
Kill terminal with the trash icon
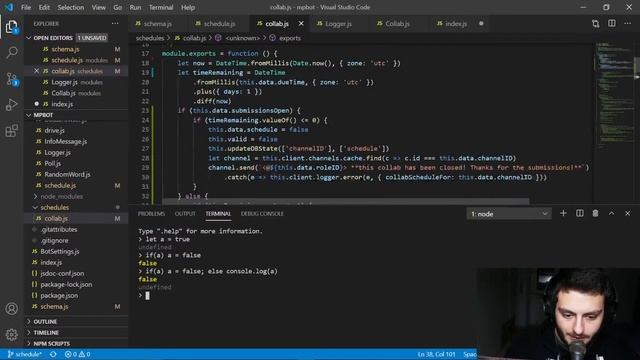(596, 213)
